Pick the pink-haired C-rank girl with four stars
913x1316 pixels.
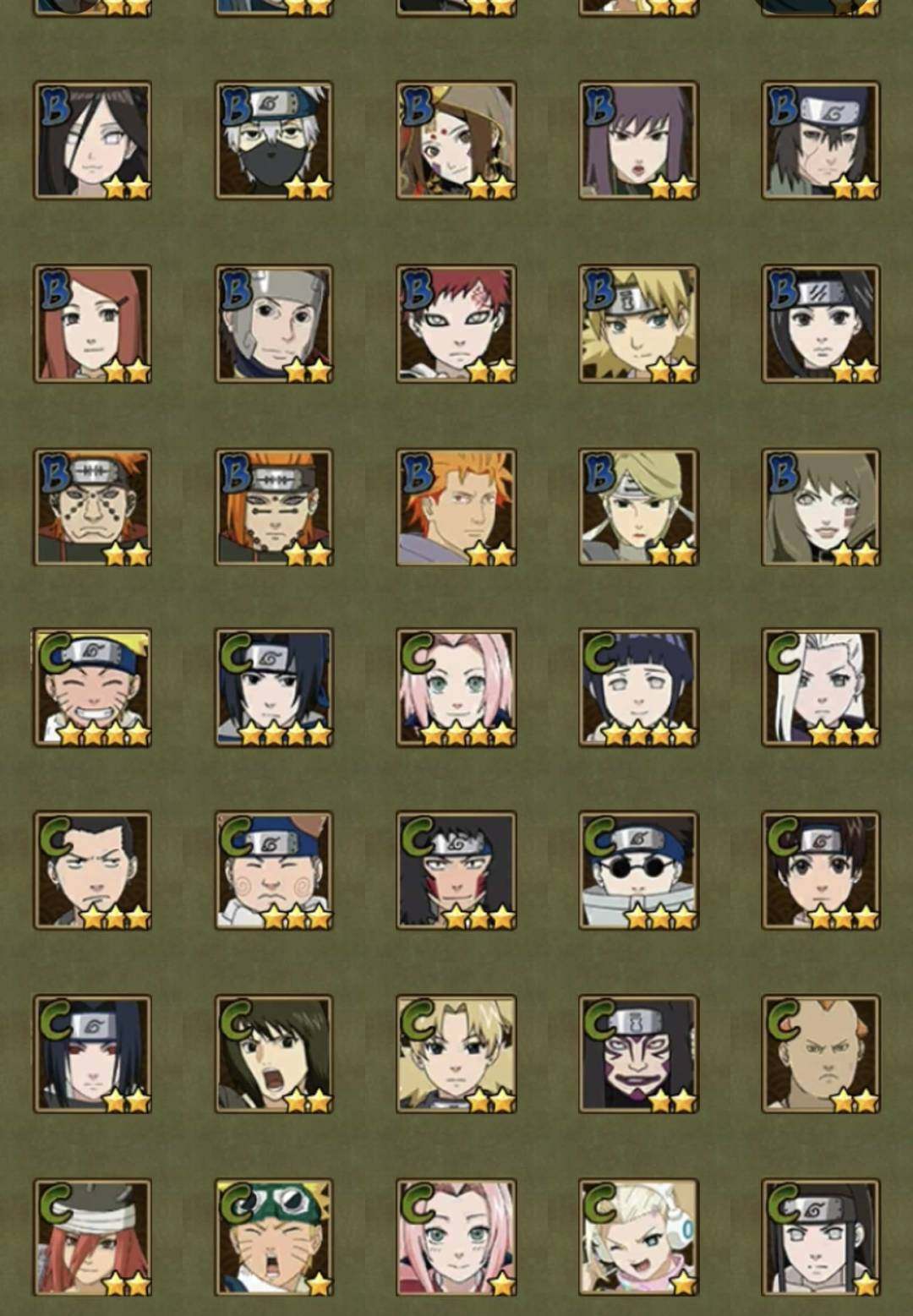tap(456, 687)
